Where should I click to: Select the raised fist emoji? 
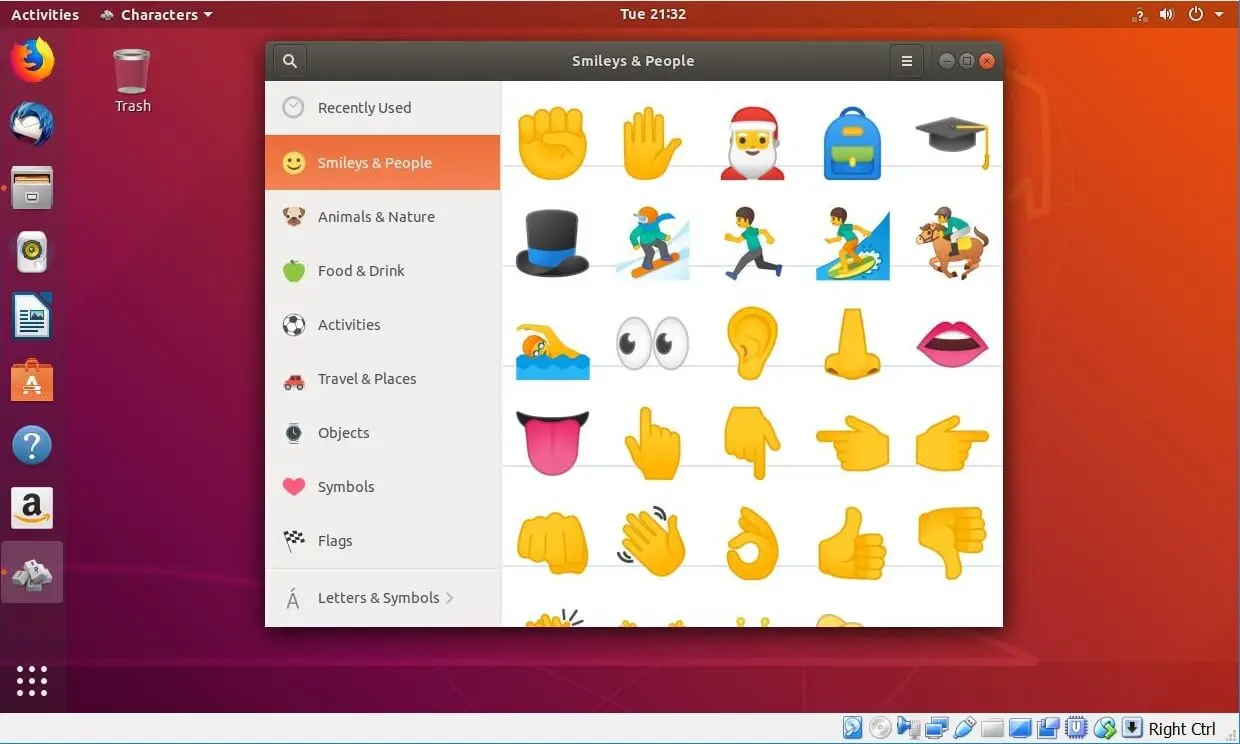click(x=552, y=144)
